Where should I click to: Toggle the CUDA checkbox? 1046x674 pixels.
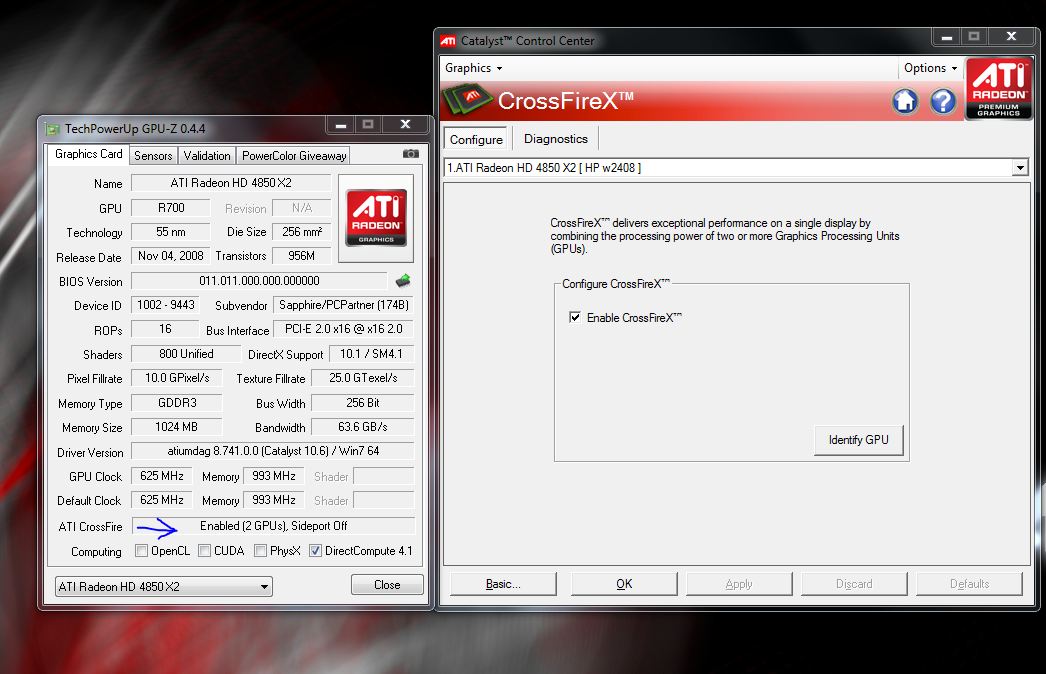point(204,551)
